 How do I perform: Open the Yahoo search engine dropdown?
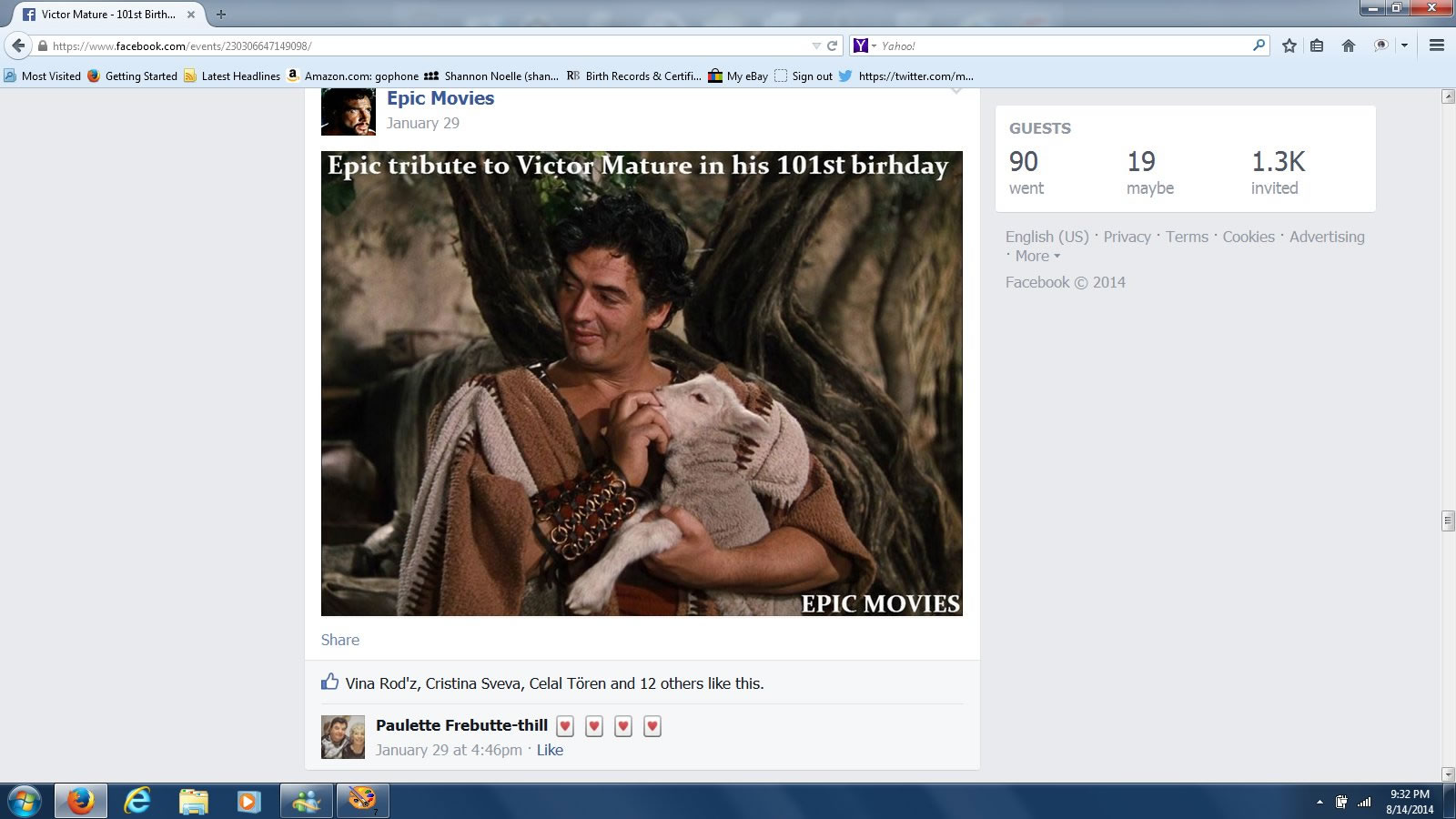(874, 45)
